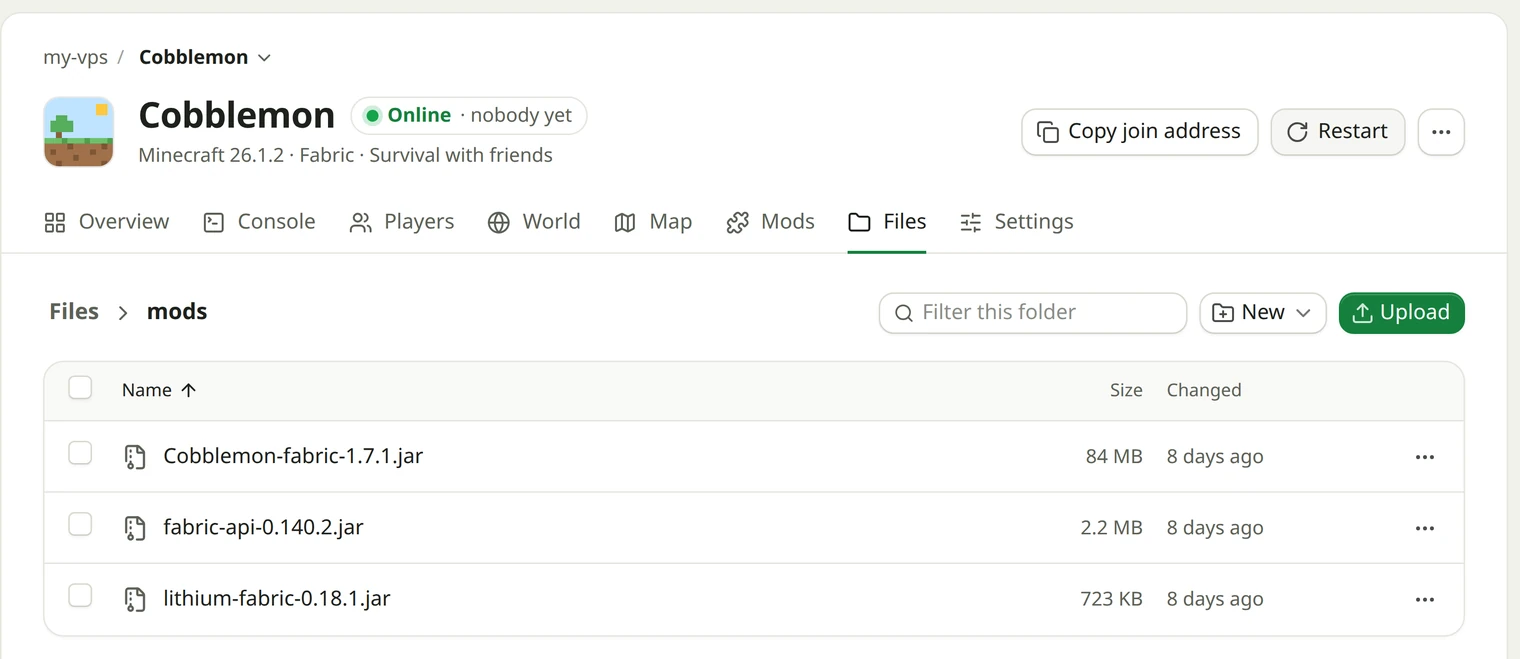Click the Minecraft 26.1.2 Fabric subtitle text
1520x659 pixels.
[x=345, y=156]
